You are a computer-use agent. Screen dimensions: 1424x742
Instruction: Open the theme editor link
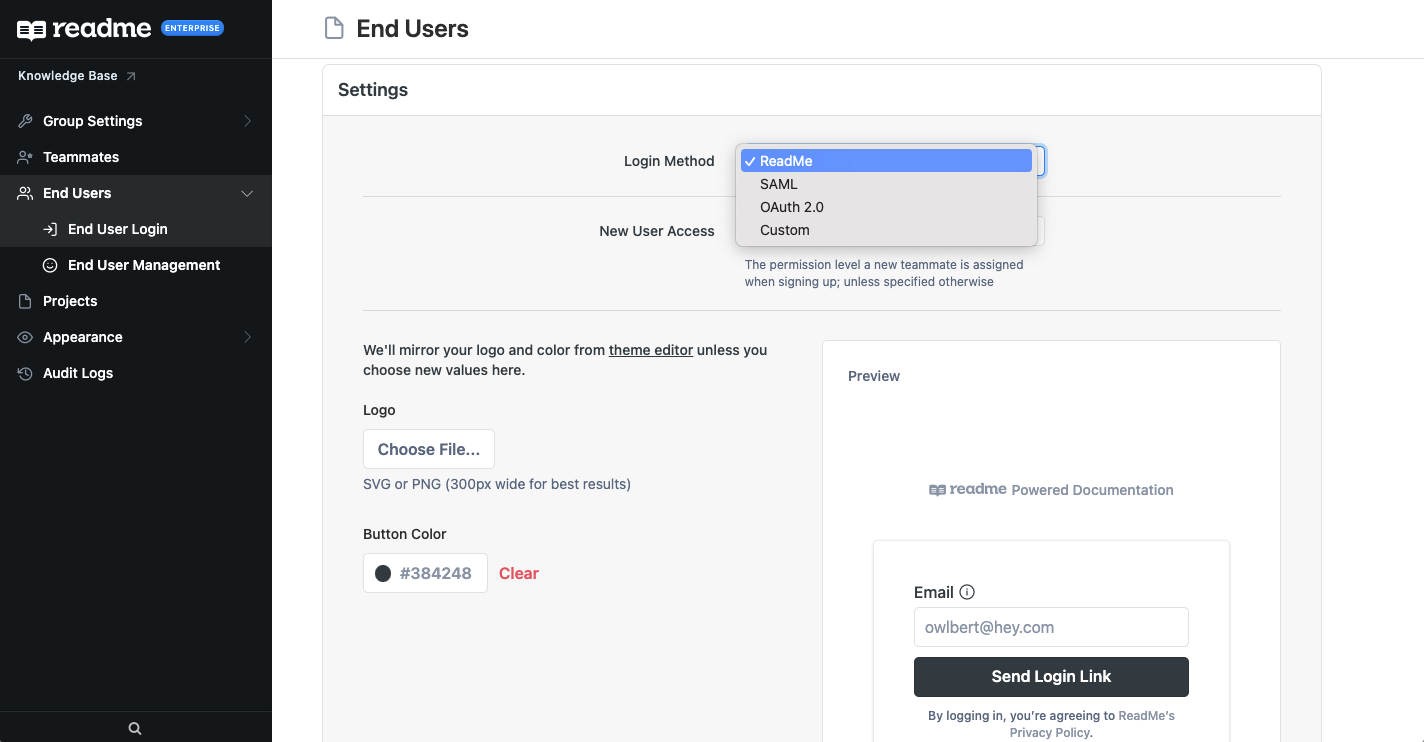point(651,350)
